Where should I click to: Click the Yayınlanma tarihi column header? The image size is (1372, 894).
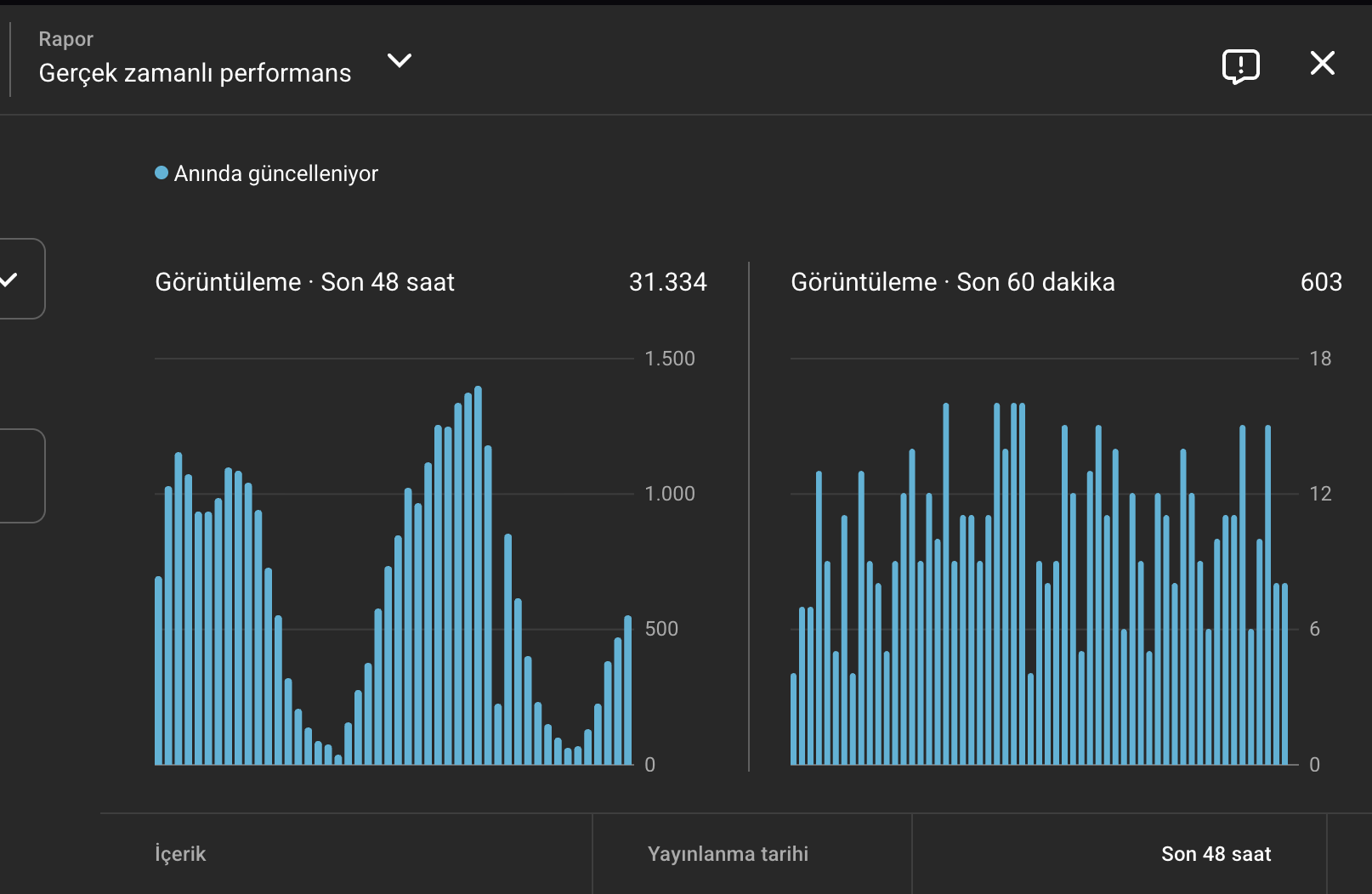click(728, 854)
